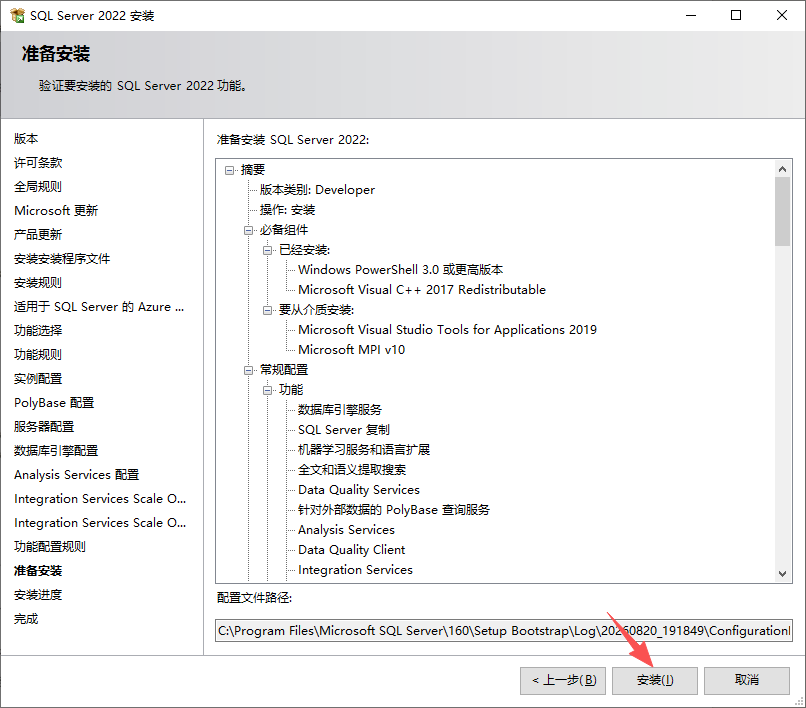Select Microsoft Visual C++ 2017 Redistributable row
806x708 pixels.
[x=422, y=290]
